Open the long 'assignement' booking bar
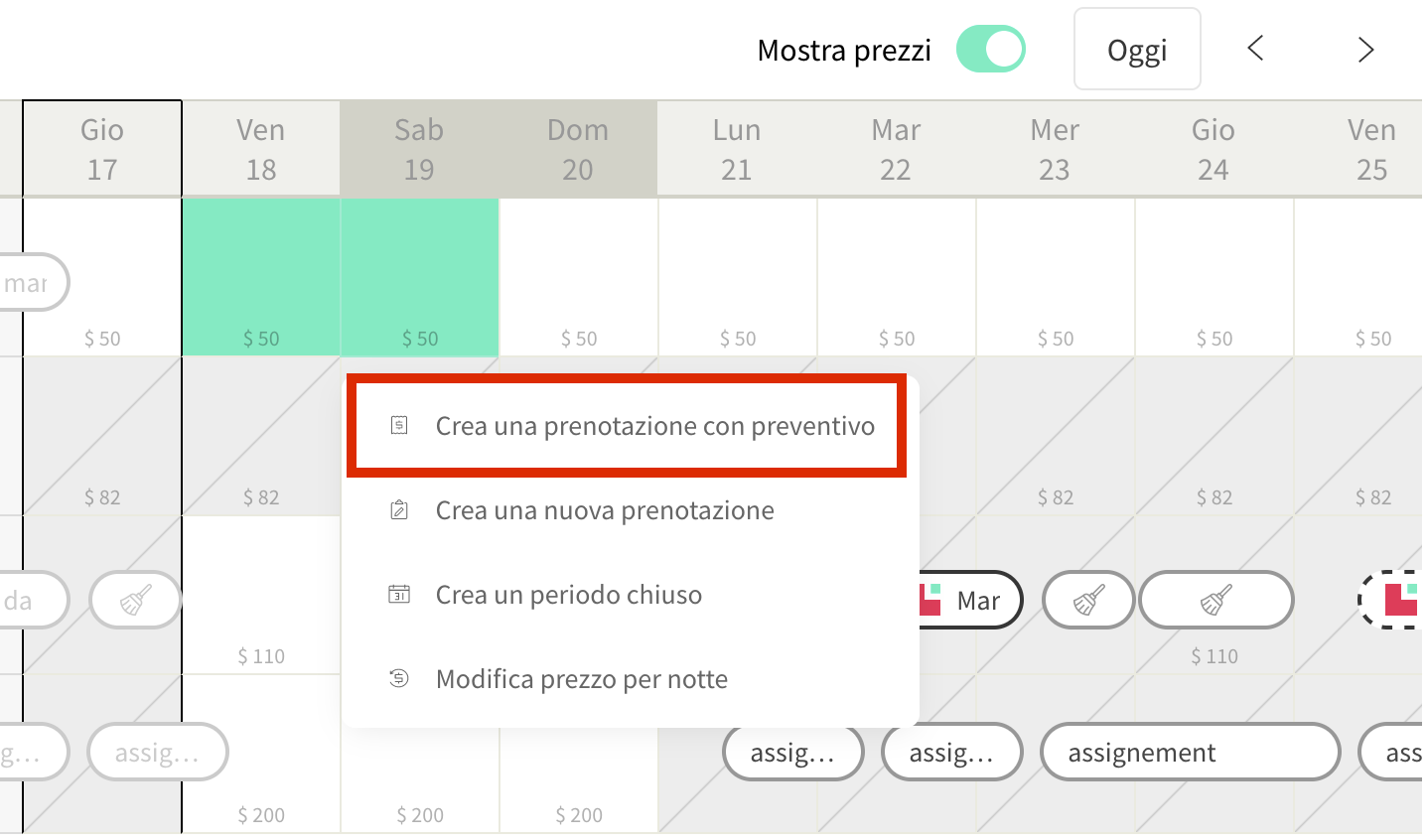1428x840 pixels. (x=1191, y=753)
